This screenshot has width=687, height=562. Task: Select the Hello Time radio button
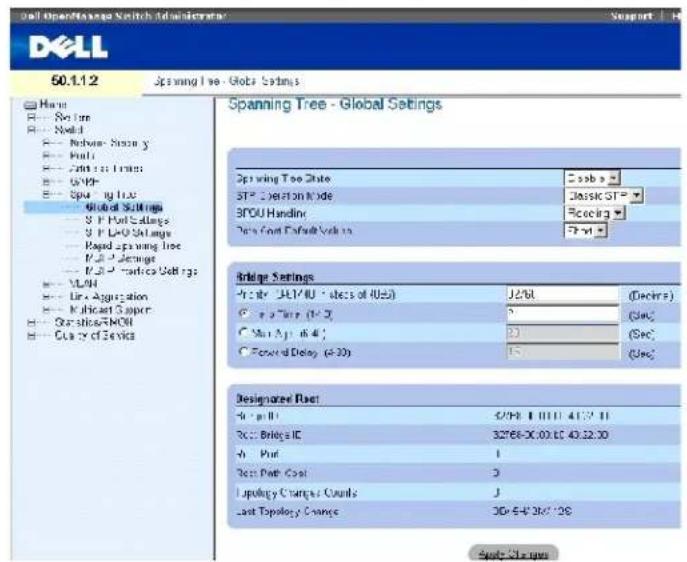[x=244, y=315]
